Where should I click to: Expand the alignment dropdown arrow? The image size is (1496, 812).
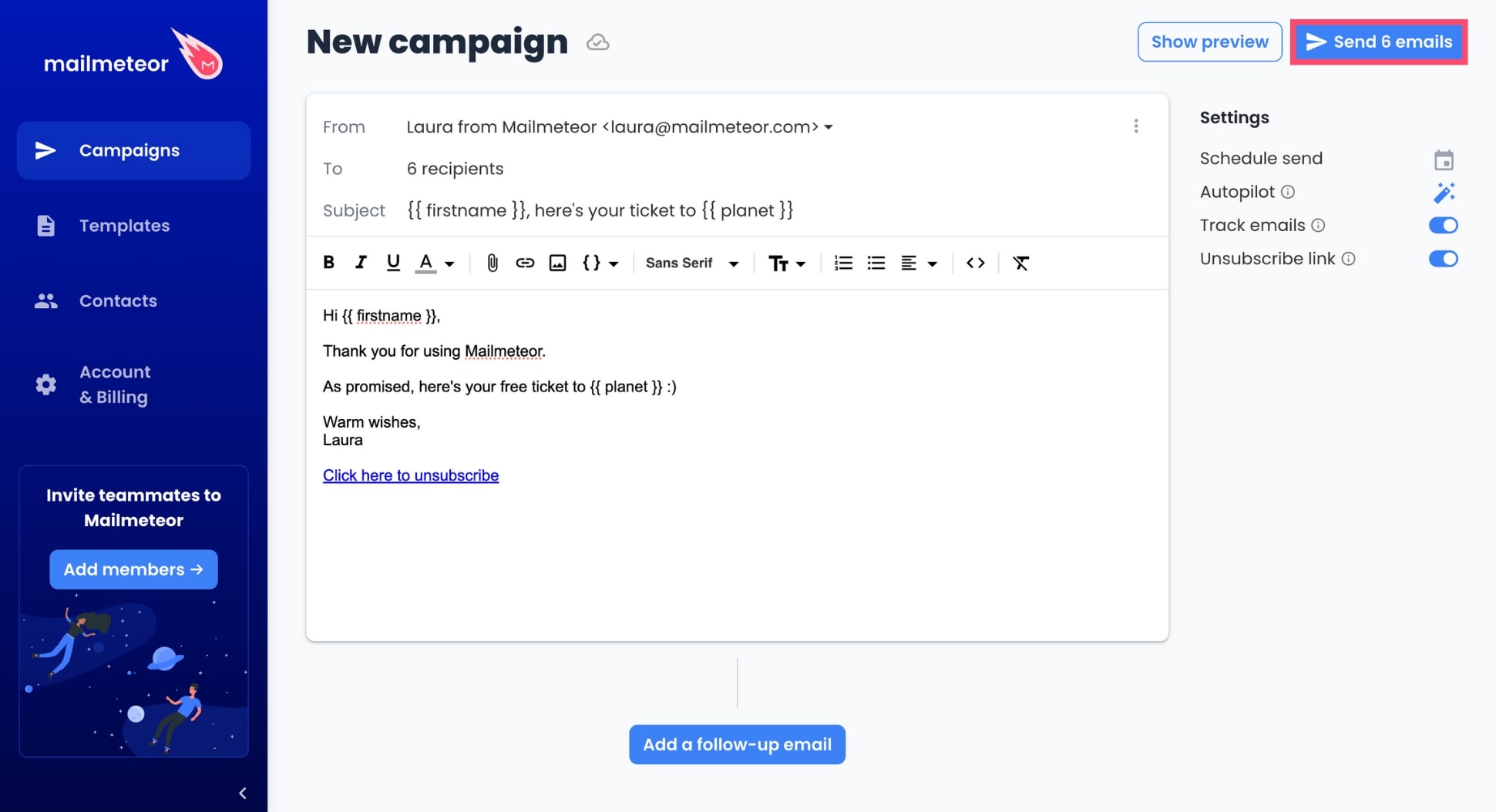[x=932, y=263]
